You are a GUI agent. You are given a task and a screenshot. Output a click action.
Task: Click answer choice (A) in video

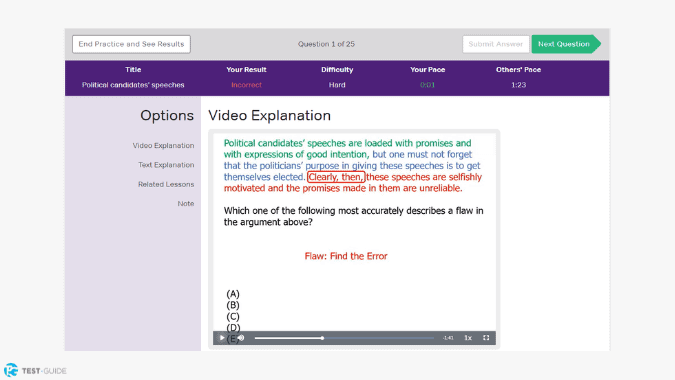coord(233,294)
